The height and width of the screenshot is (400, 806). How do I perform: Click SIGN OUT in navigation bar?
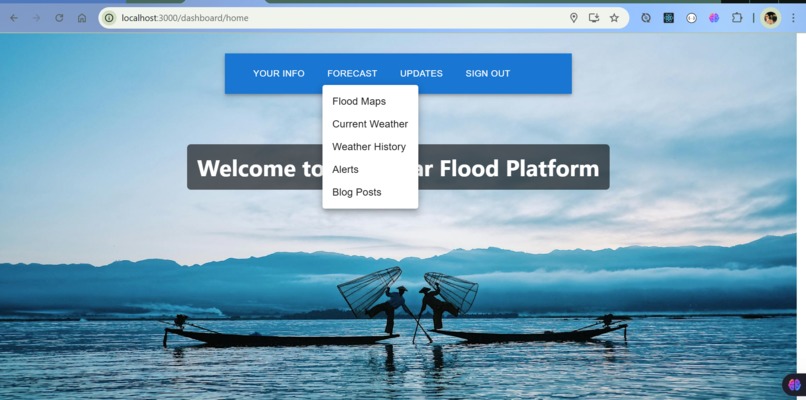click(488, 74)
